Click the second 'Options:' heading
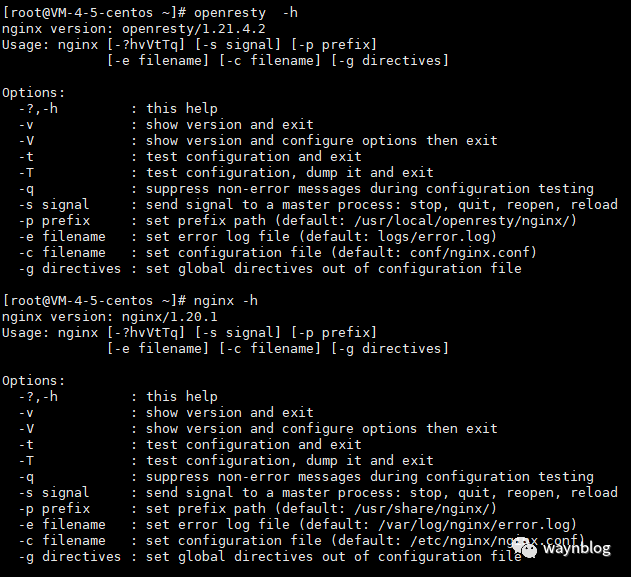 (33, 381)
